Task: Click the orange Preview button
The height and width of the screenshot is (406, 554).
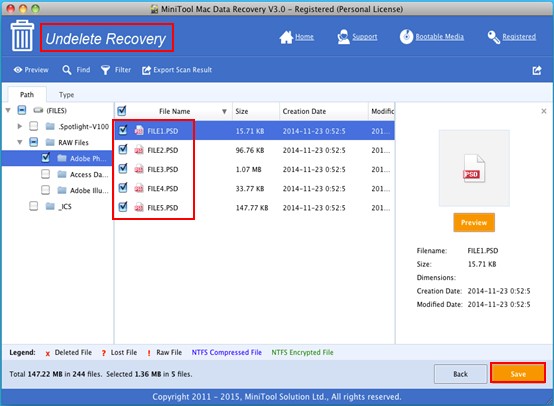Action: point(474,223)
